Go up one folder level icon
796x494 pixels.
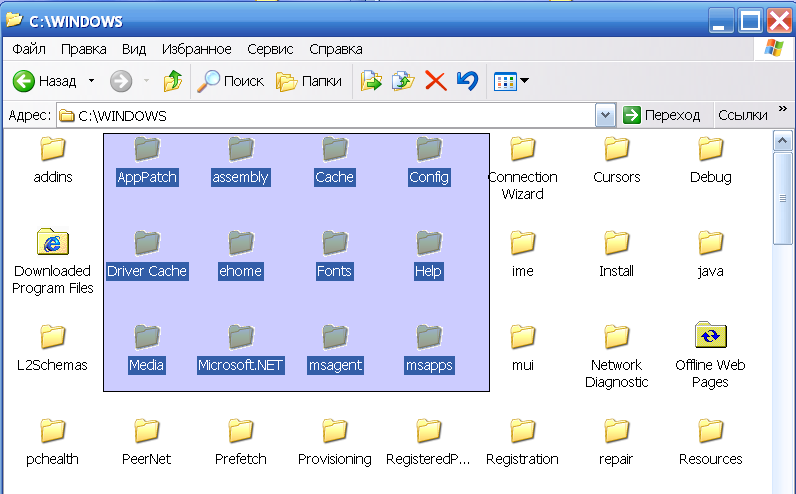tap(173, 81)
